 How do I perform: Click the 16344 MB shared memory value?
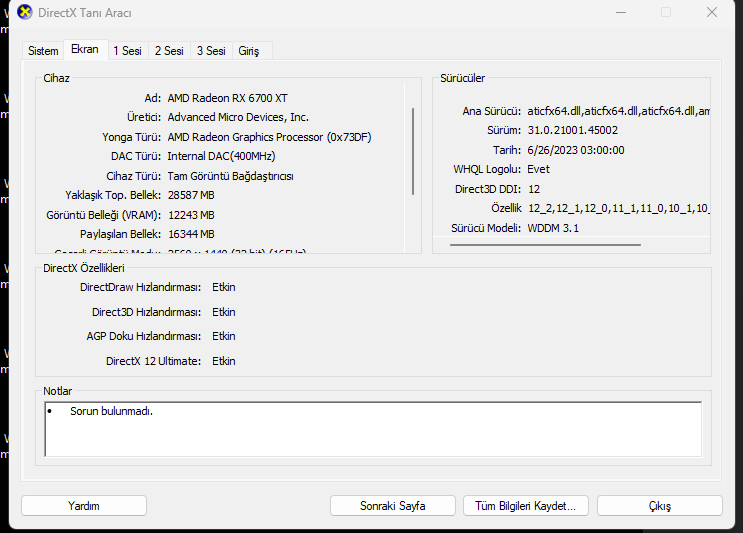(x=191, y=234)
